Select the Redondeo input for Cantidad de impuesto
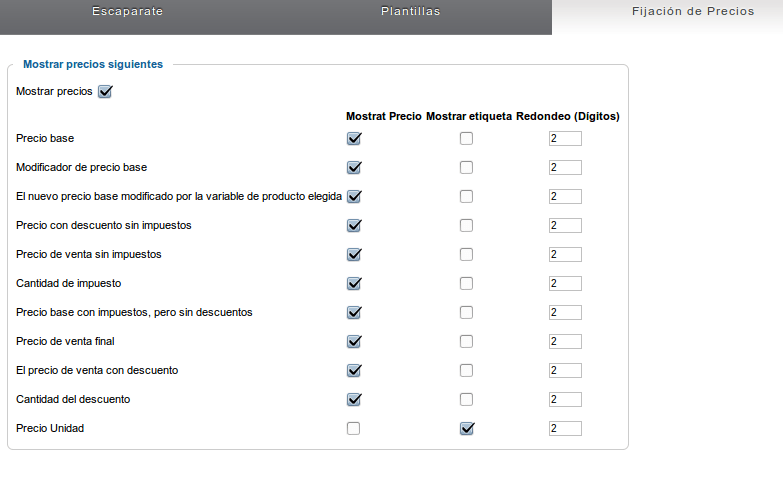Image resolution: width=783 pixels, height=504 pixels. click(565, 283)
